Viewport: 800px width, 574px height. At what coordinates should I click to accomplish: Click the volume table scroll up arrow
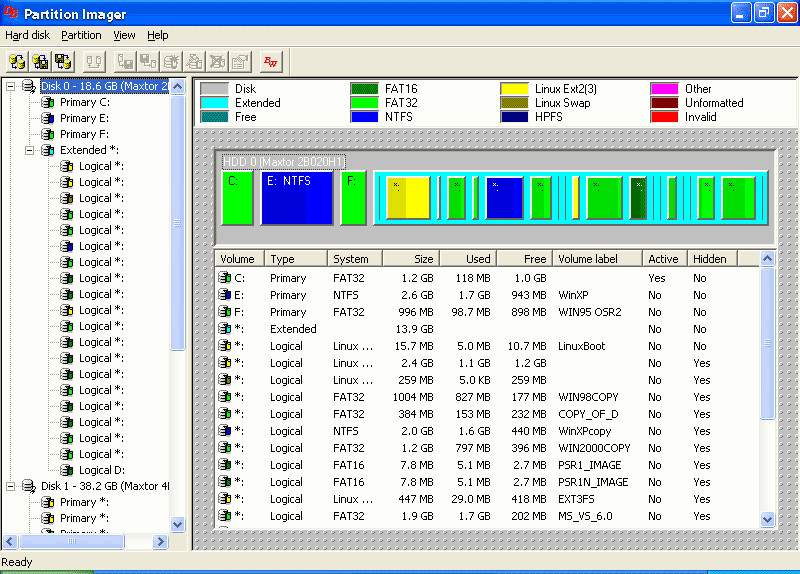[767, 259]
